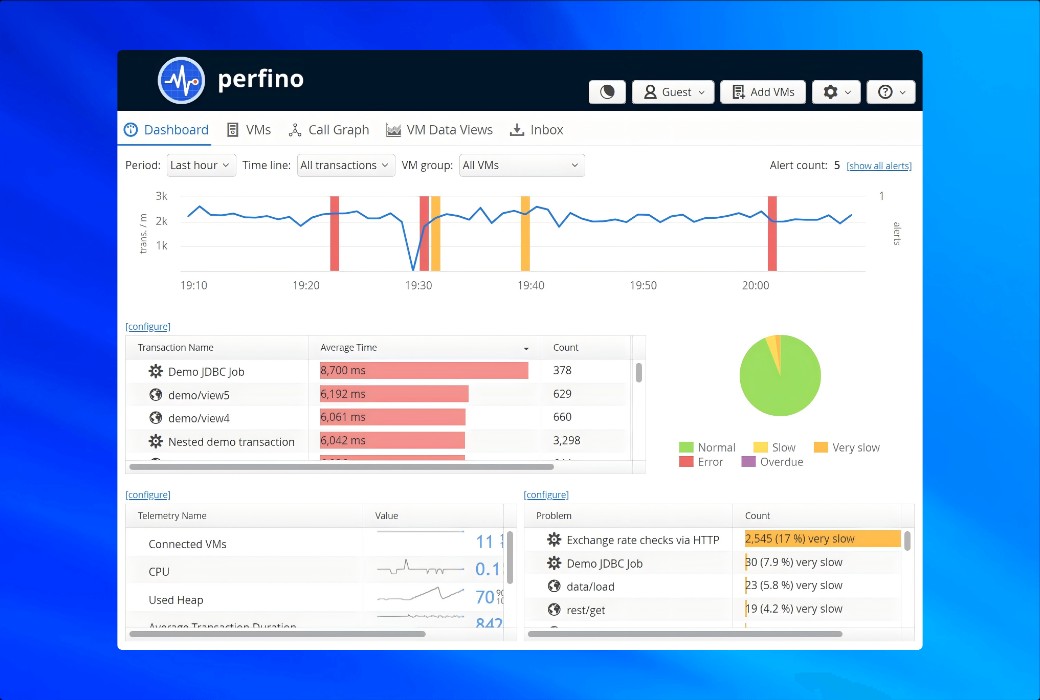The image size is (1040, 700).
Task: Click configure link above telemetry table
Action: click(x=148, y=495)
